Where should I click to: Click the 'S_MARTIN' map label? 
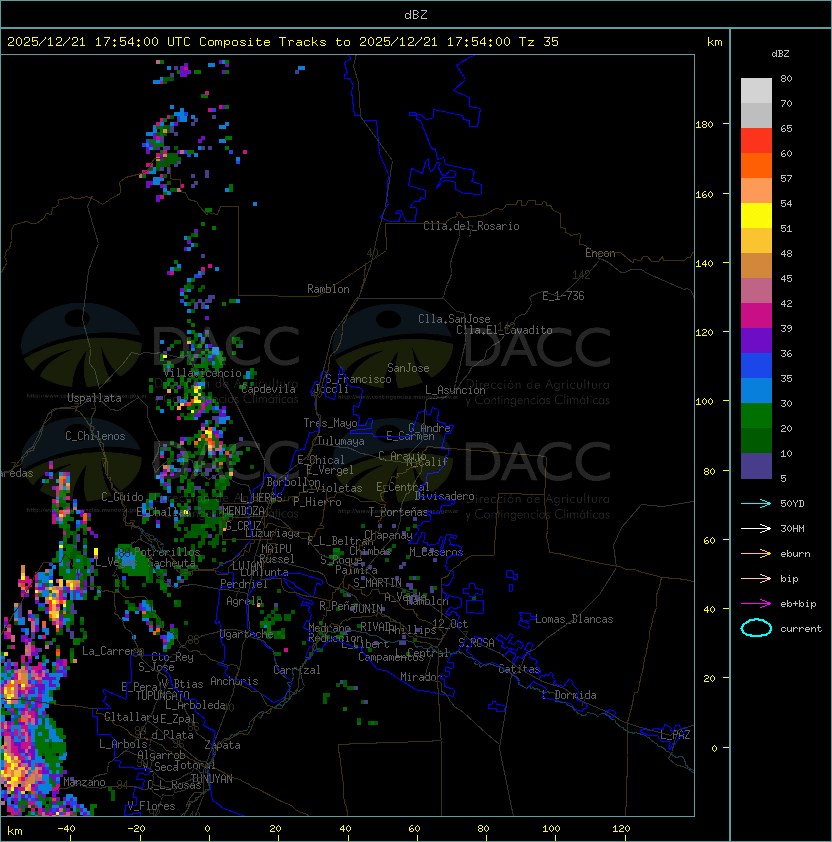(377, 583)
